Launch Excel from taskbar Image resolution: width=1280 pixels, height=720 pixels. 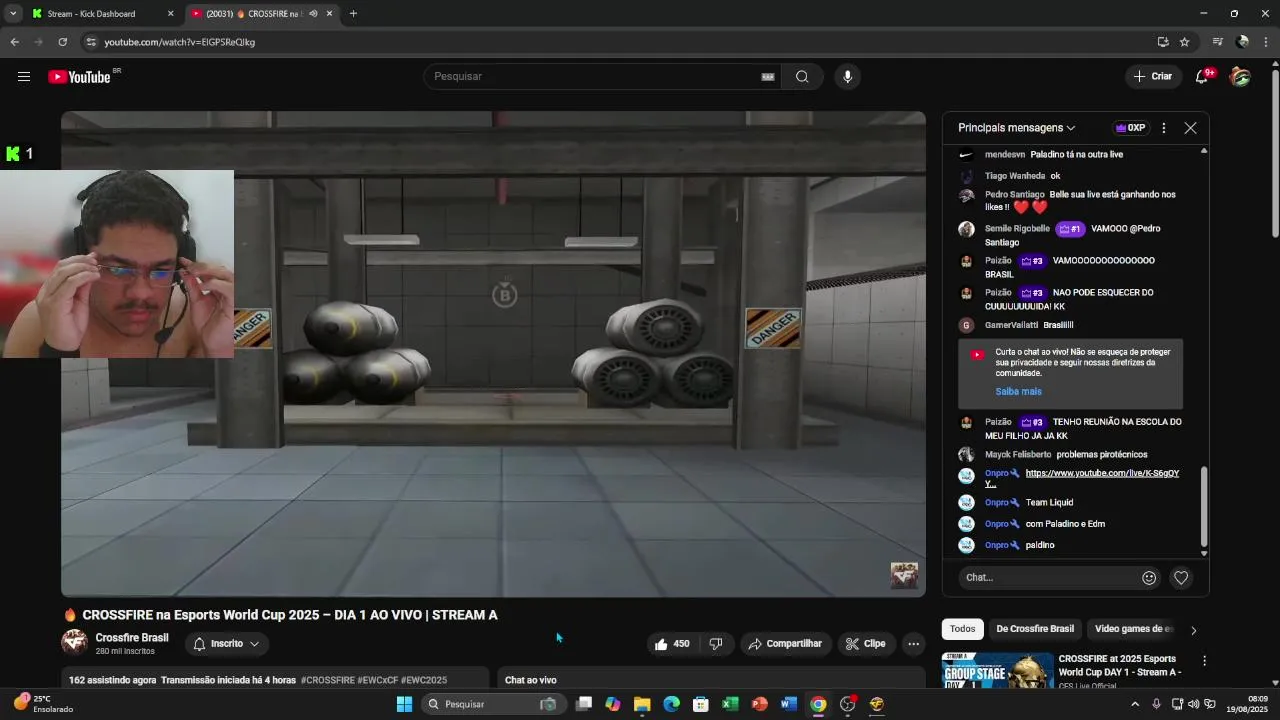(730, 704)
